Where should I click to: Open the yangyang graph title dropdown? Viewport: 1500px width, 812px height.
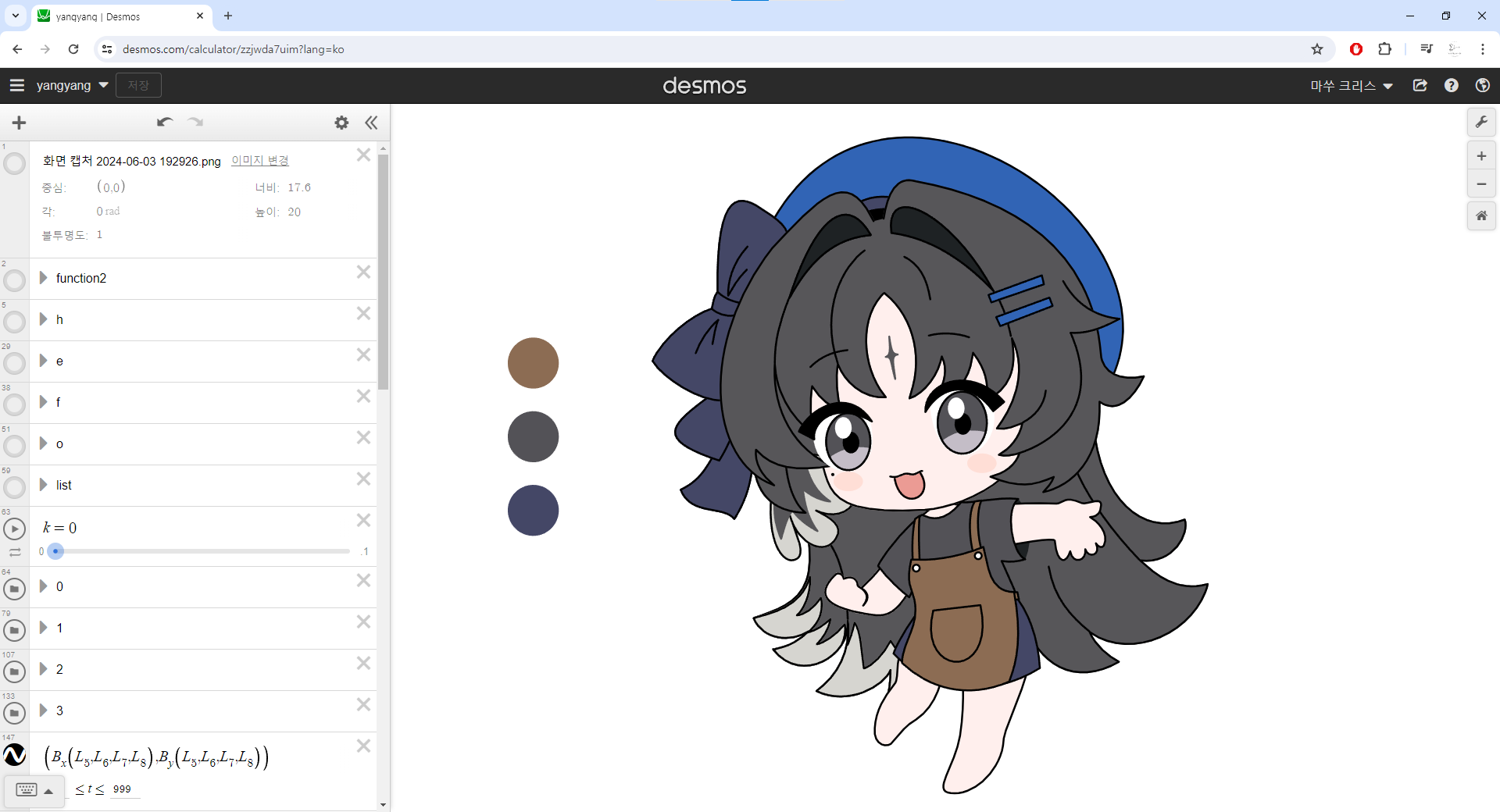coord(72,85)
